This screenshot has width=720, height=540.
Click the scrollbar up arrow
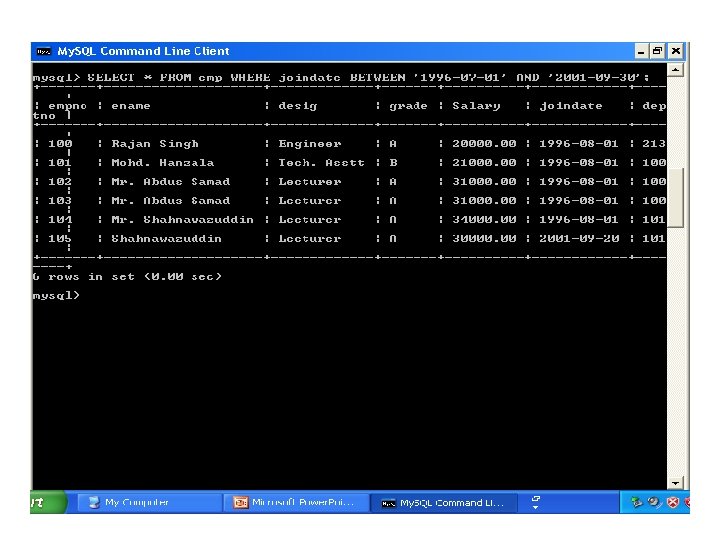tap(675, 70)
